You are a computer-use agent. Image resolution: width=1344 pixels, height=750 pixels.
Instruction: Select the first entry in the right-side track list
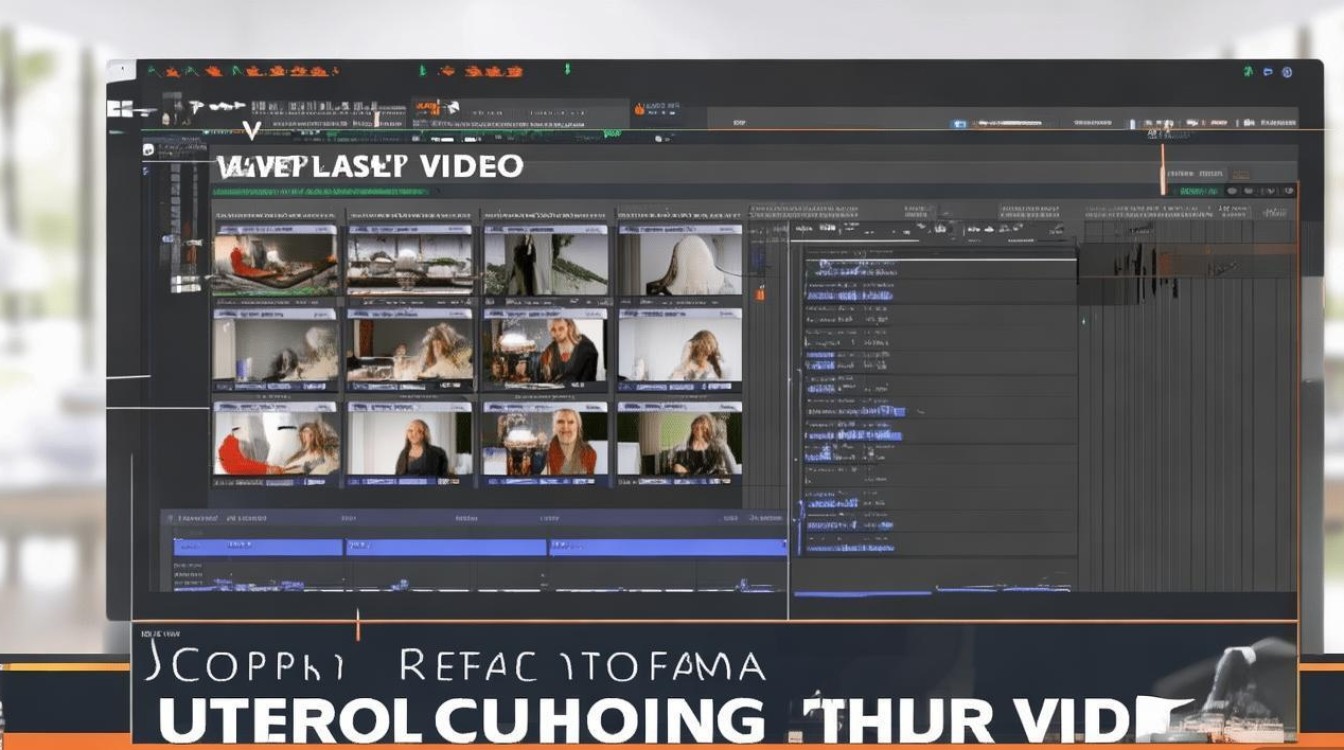[850, 267]
